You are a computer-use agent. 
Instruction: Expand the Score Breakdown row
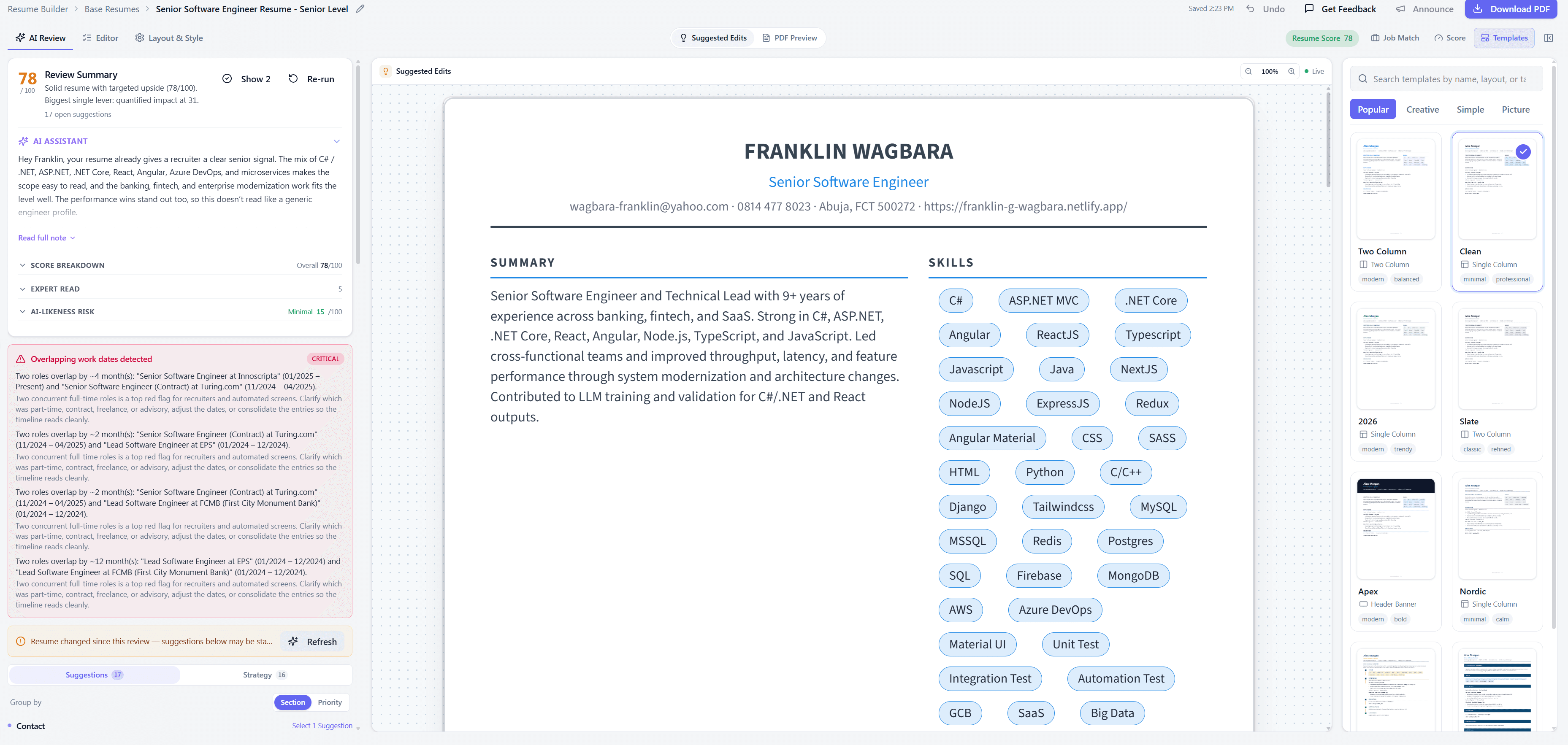tap(180, 265)
